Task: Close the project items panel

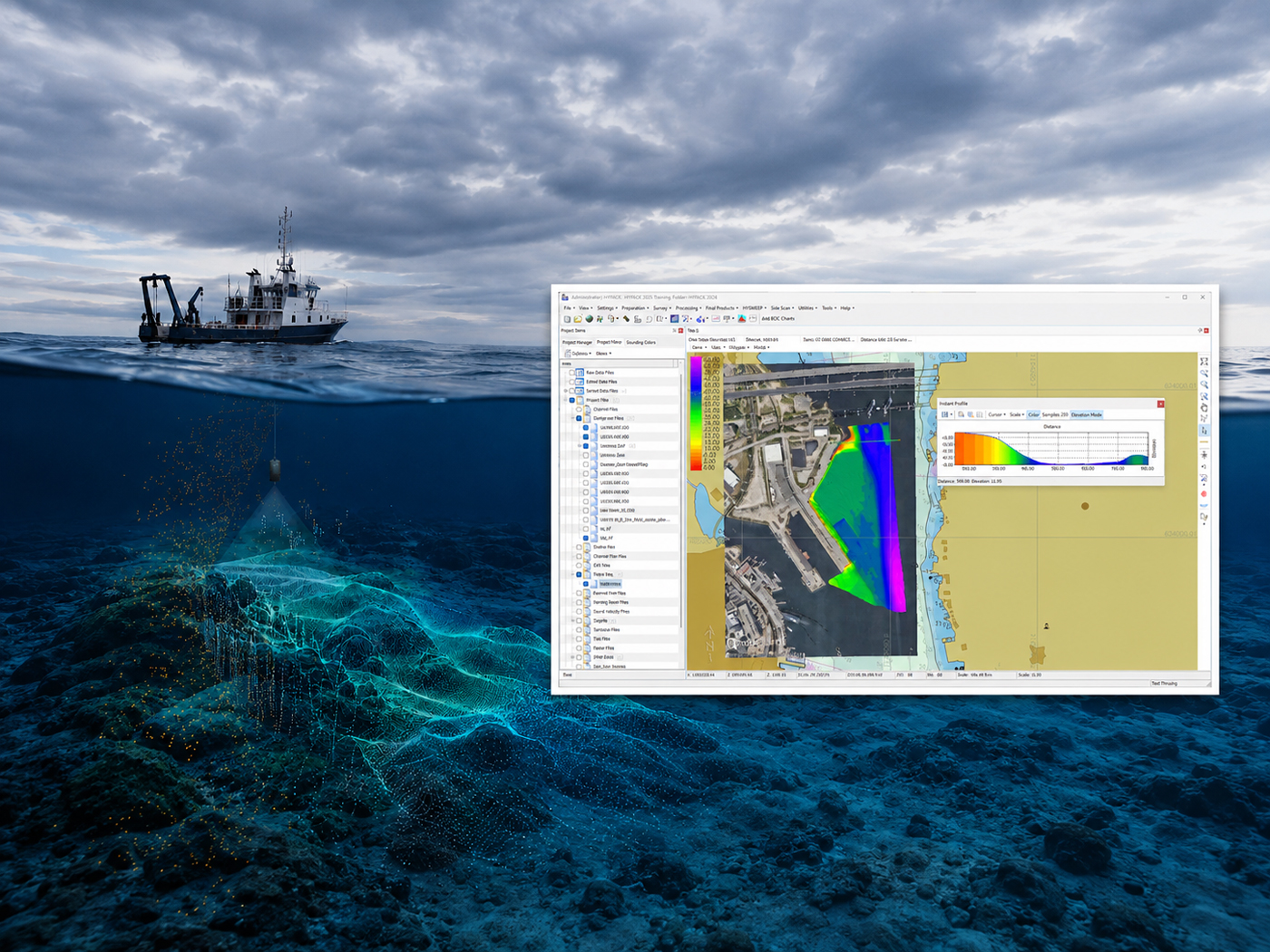Action: [680, 330]
